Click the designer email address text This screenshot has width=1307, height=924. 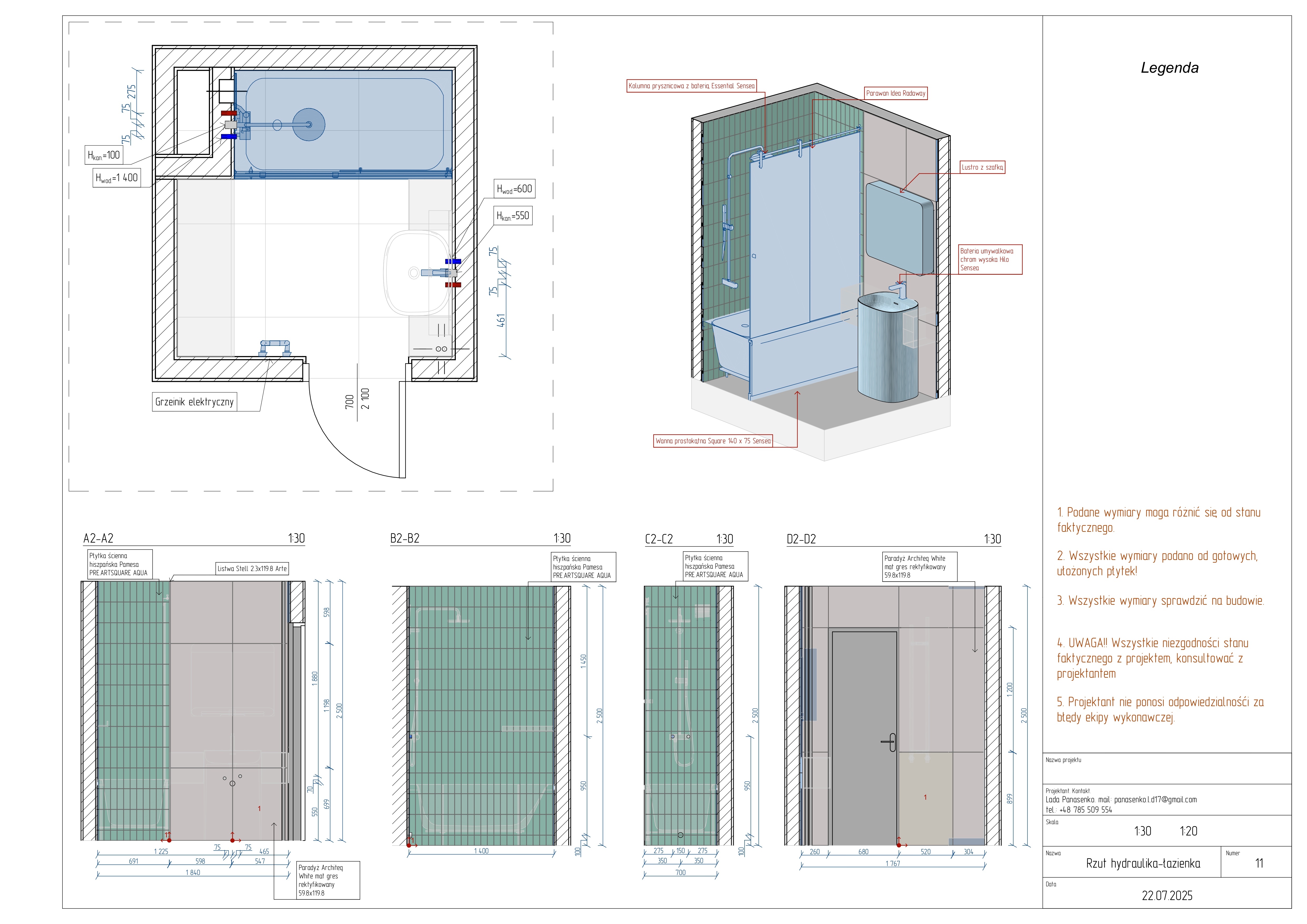(1155, 799)
